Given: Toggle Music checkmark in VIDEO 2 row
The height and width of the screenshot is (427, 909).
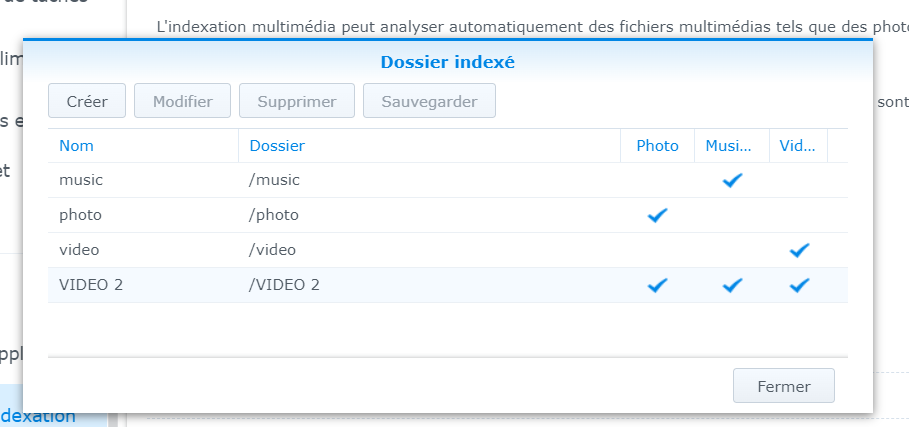Looking at the screenshot, I should click(733, 285).
